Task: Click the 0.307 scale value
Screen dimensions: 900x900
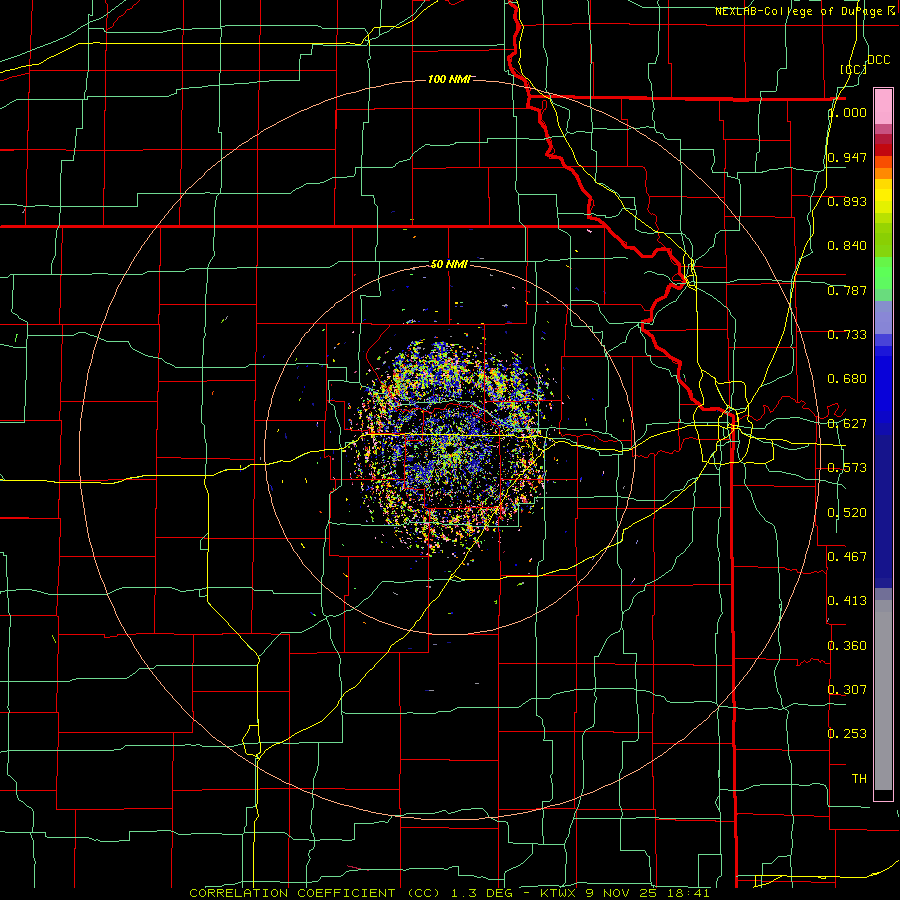Action: coord(847,689)
